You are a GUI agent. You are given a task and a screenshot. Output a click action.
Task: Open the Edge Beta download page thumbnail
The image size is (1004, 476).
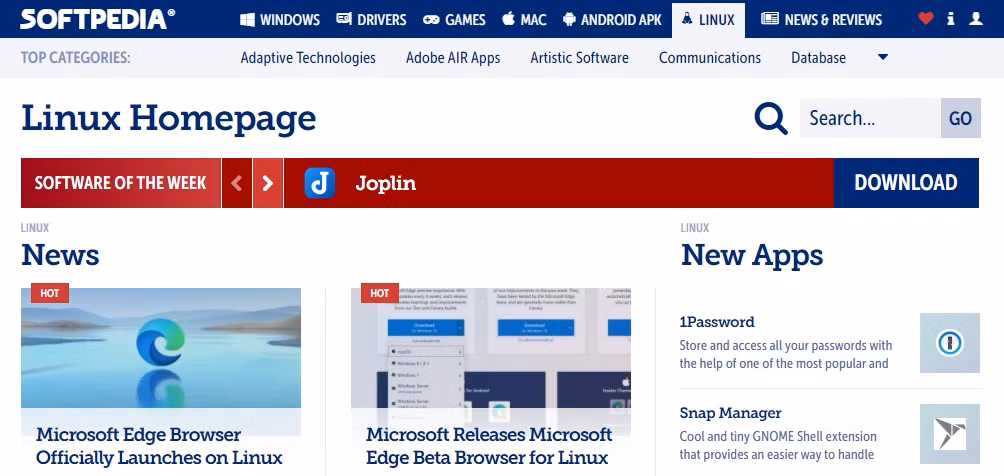pyautogui.click(x=490, y=349)
